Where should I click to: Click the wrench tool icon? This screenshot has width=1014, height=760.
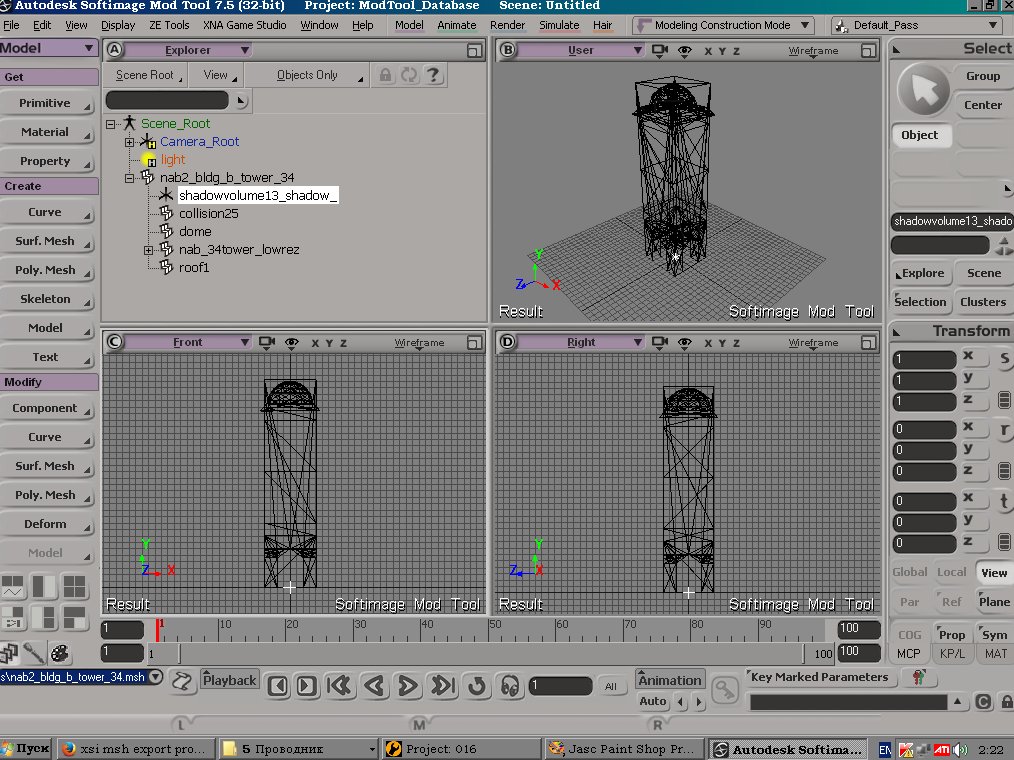coord(34,653)
